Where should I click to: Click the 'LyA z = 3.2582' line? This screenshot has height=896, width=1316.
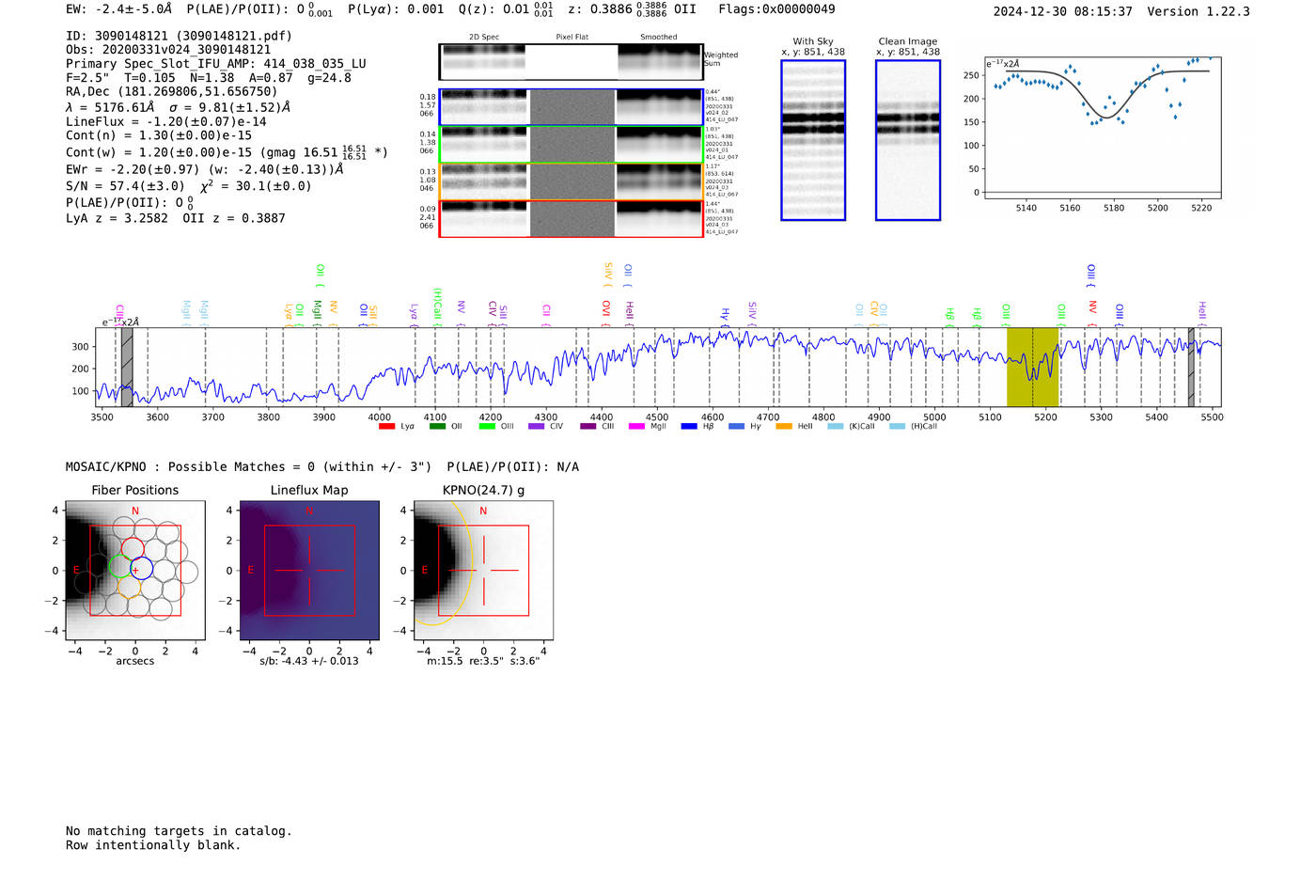pos(176,218)
